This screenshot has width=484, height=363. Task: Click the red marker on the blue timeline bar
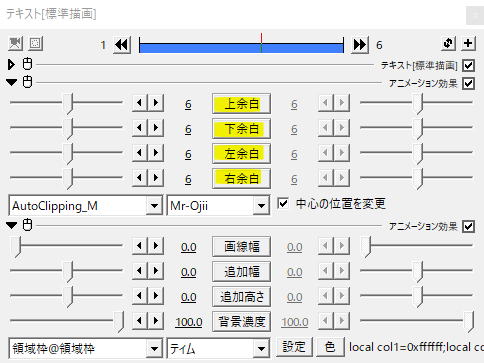[261, 43]
